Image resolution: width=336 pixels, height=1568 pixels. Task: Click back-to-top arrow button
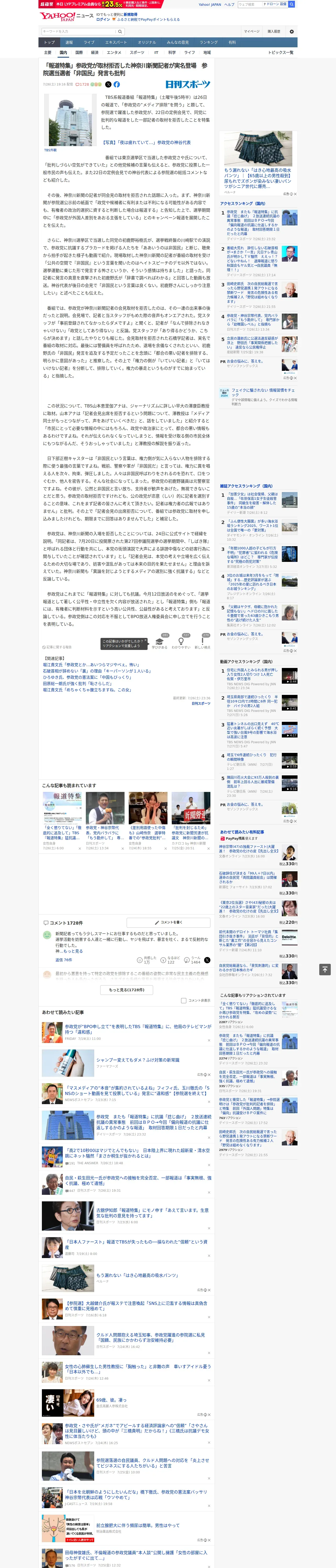(x=325, y=969)
